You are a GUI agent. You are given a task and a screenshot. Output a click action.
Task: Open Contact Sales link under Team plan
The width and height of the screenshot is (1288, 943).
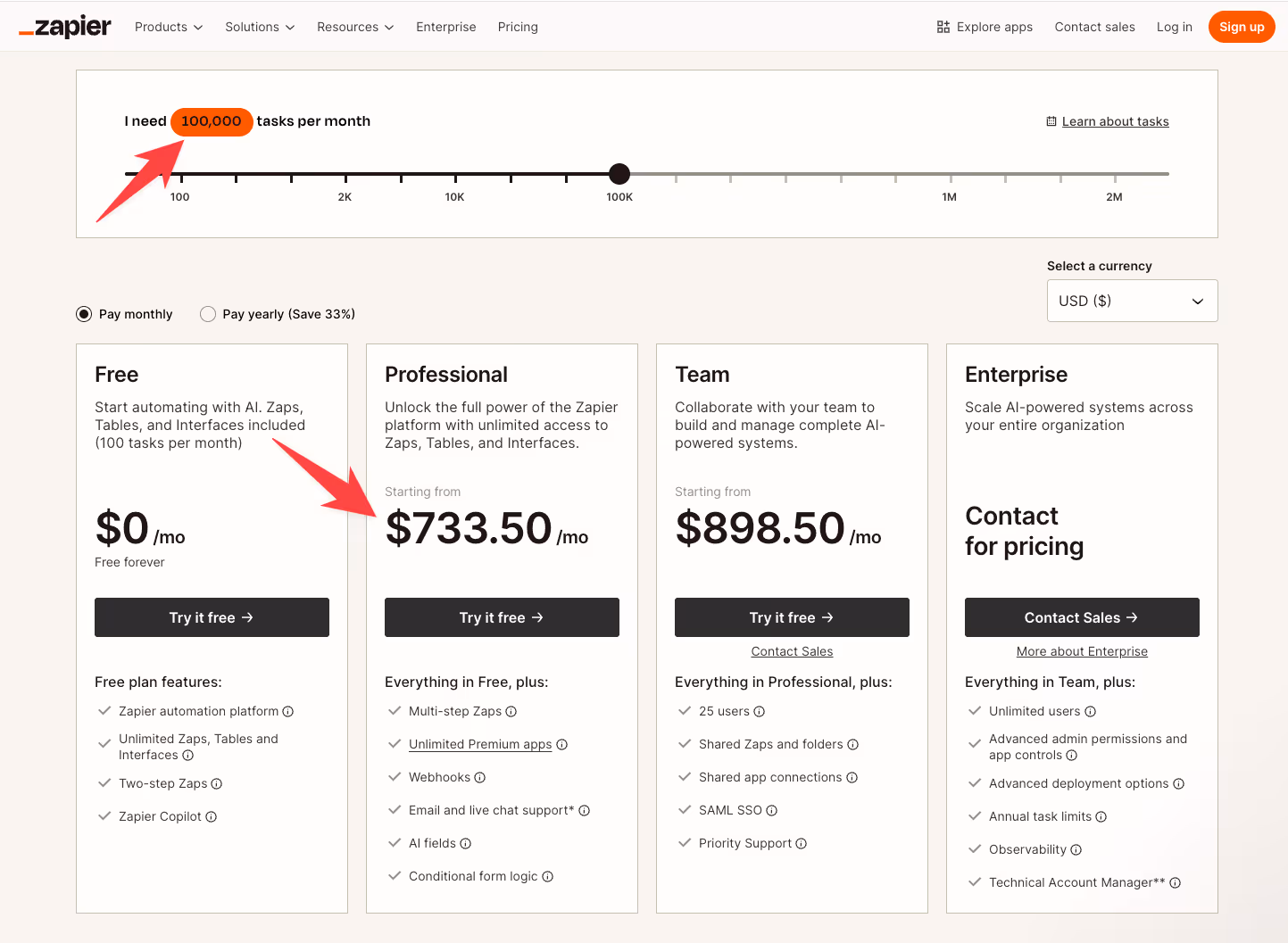(x=792, y=651)
